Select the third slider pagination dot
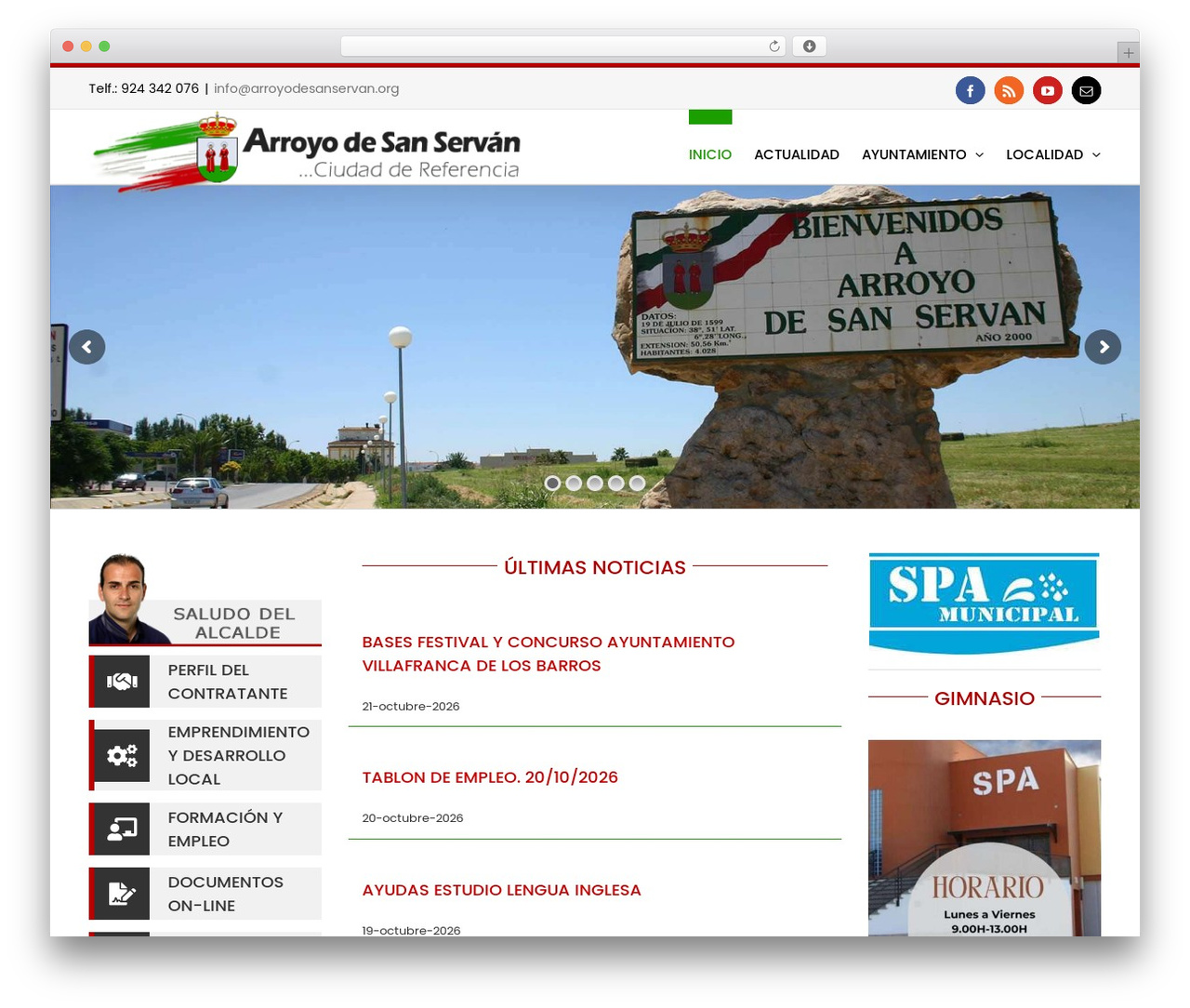The width and height of the screenshot is (1190, 1008). click(x=595, y=483)
